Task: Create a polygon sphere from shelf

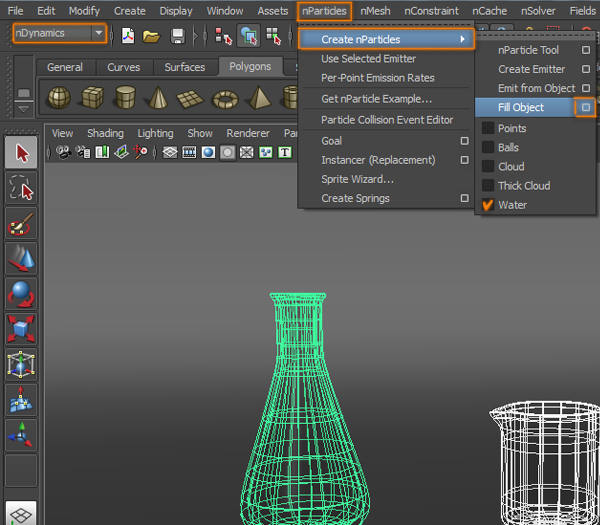Action: pyautogui.click(x=59, y=98)
